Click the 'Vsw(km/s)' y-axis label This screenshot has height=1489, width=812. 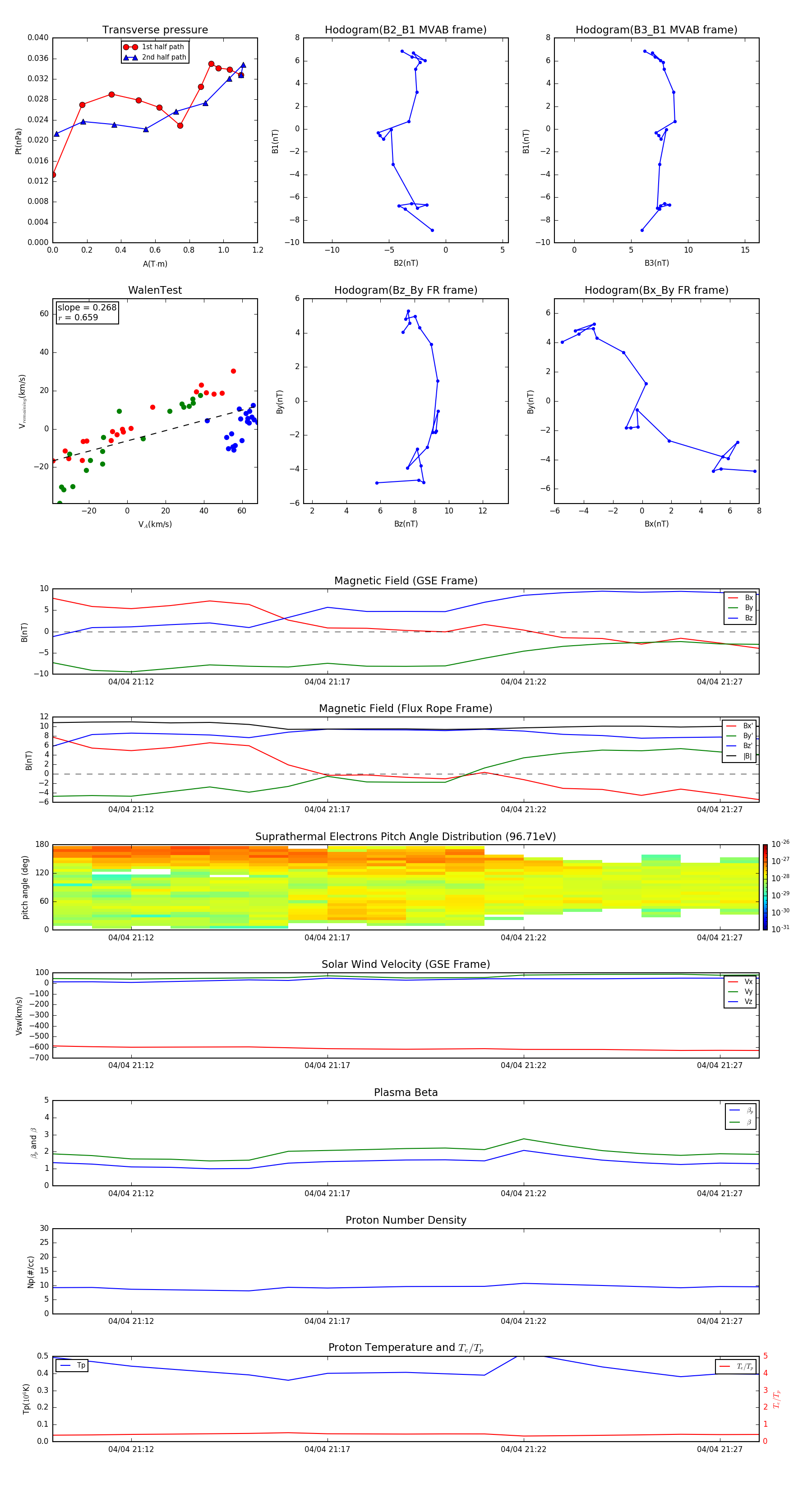coord(19,1016)
